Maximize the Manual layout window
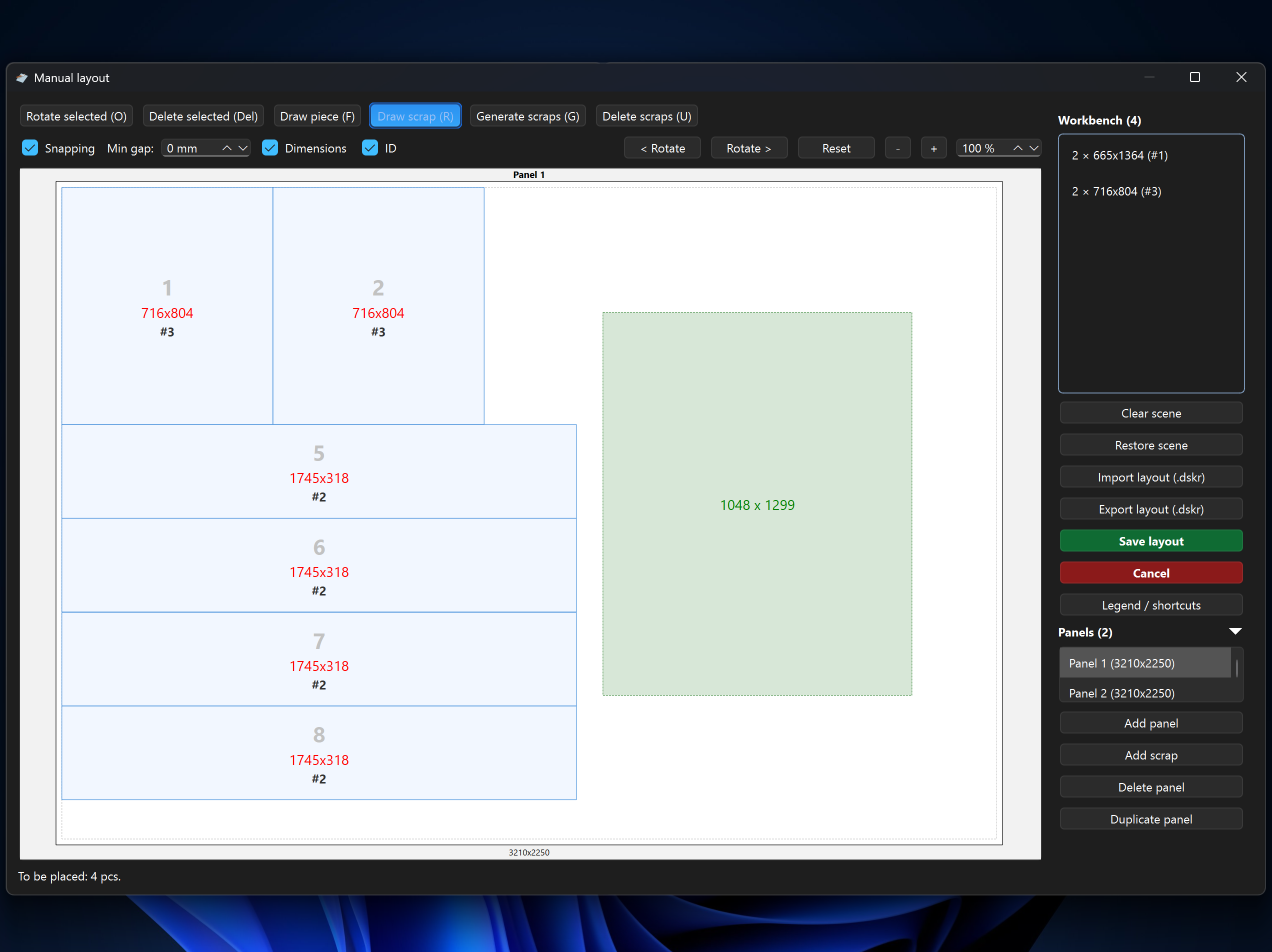The image size is (1272, 952). [x=1194, y=77]
